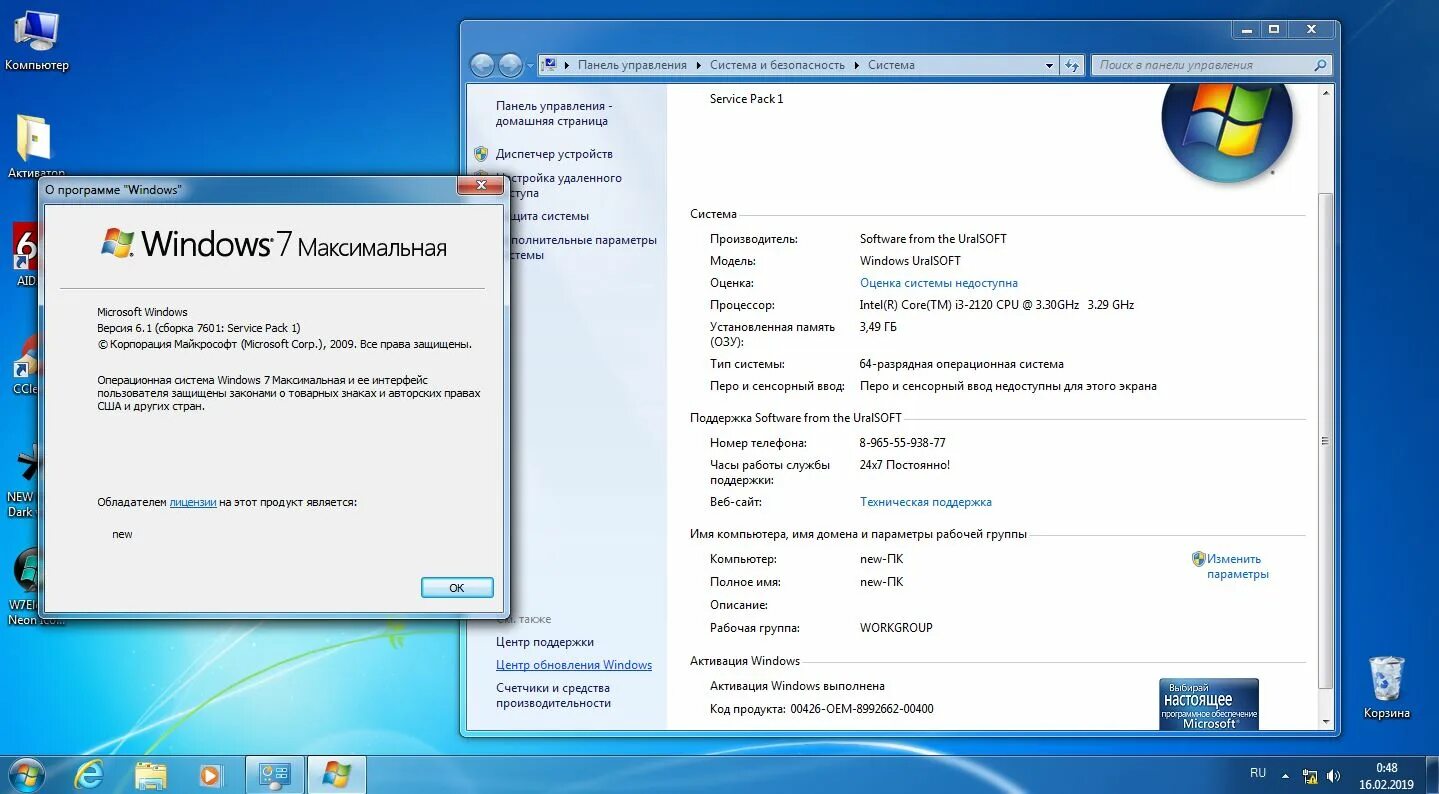Select the NEW Dark desktop icon
Image resolution: width=1439 pixels, height=794 pixels.
(22, 482)
